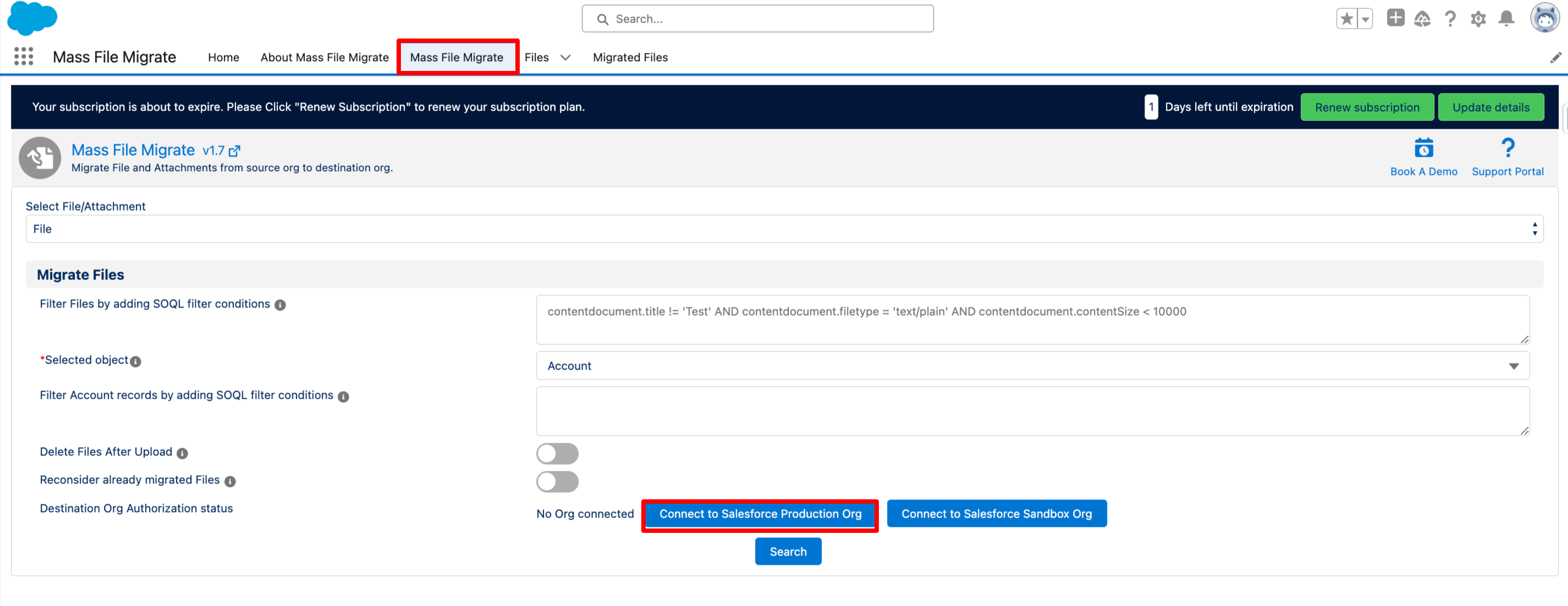Click info icon beside Selected object
Viewport: 1568px width, 606px height.
coord(136,361)
